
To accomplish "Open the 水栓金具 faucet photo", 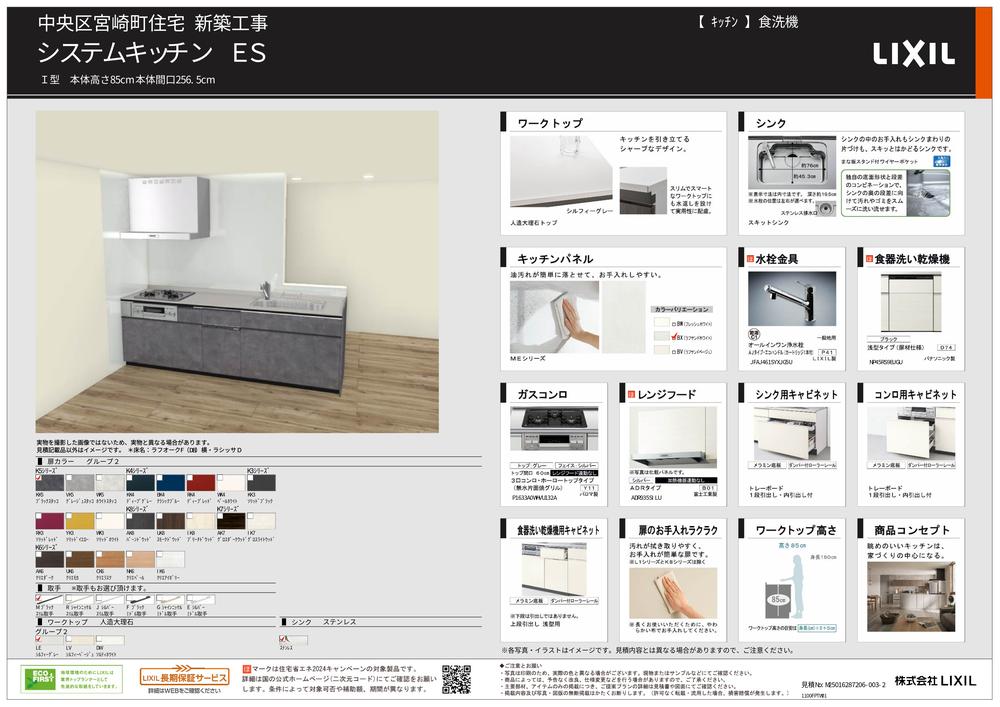I will (791, 300).
